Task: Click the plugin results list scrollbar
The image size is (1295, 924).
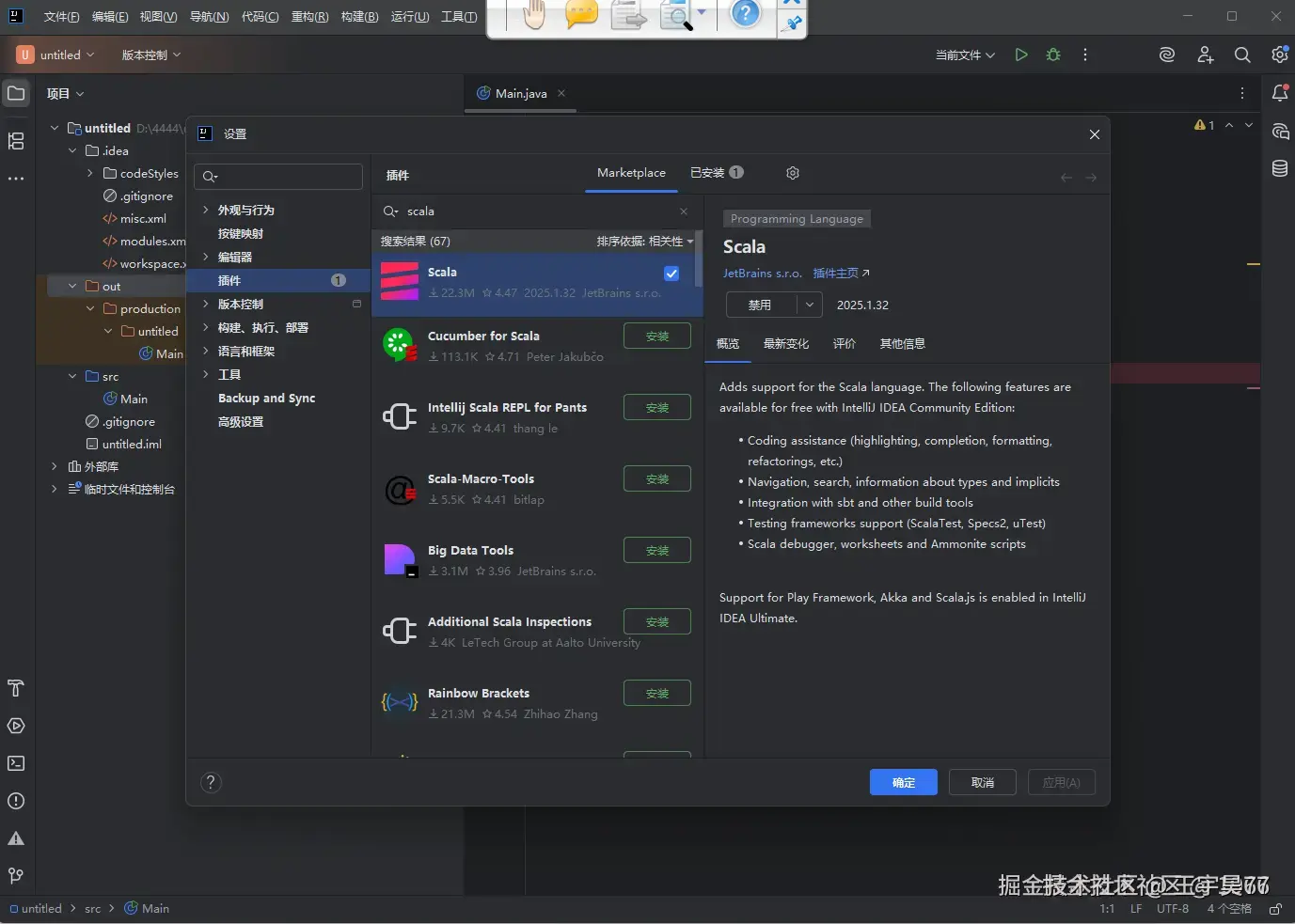Action: click(698, 258)
